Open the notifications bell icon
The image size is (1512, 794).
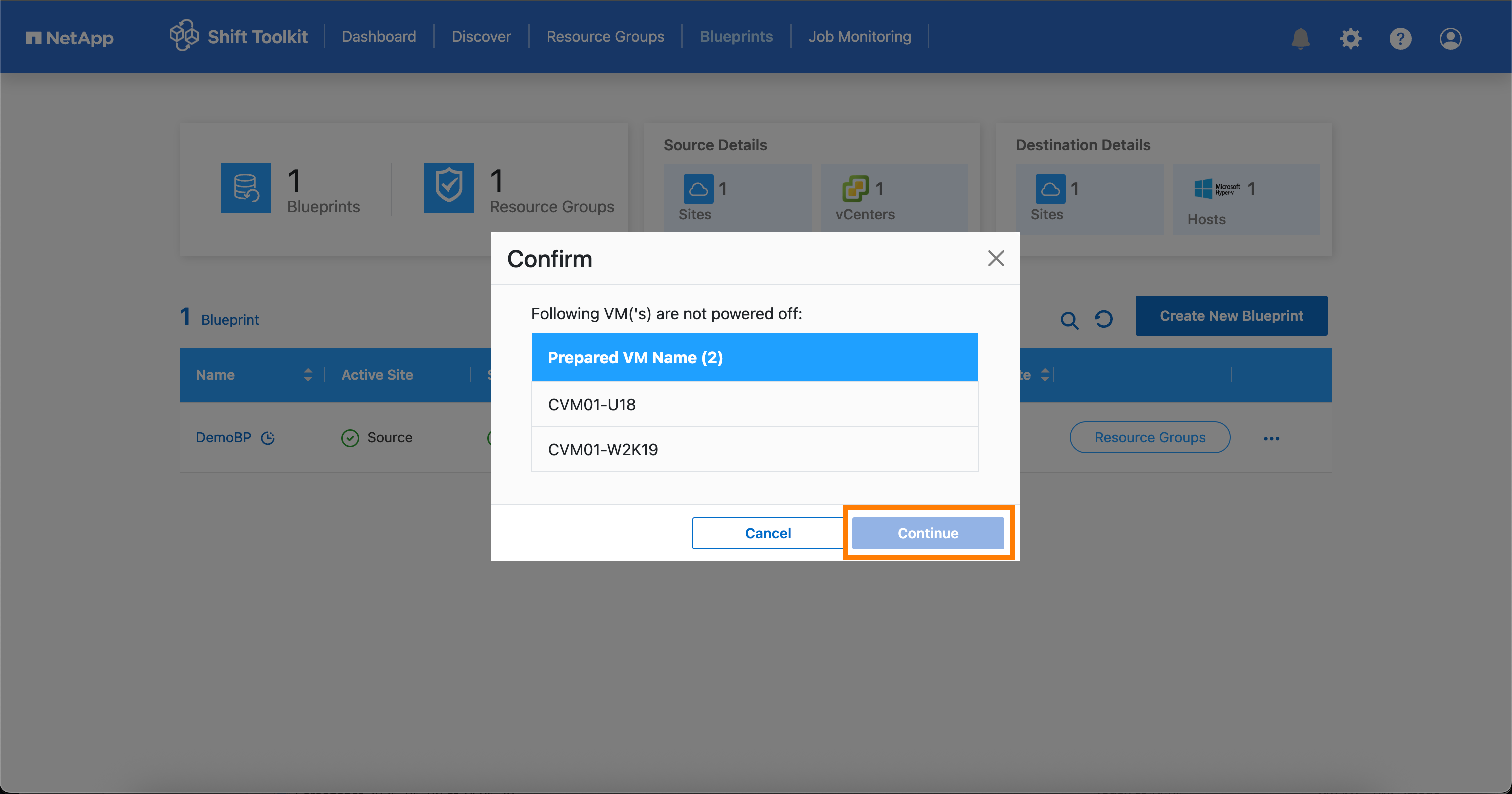click(1300, 38)
